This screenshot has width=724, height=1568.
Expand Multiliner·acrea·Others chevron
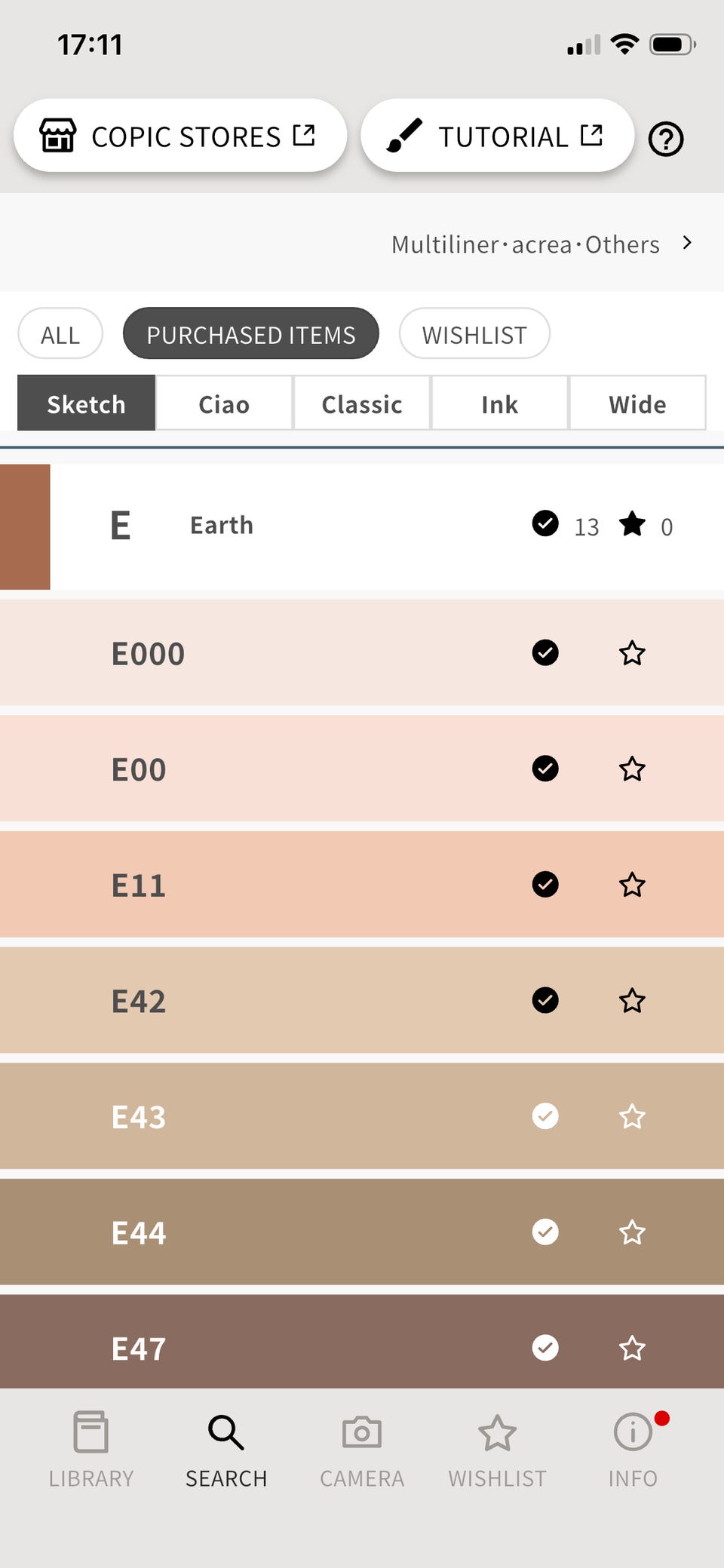686,243
